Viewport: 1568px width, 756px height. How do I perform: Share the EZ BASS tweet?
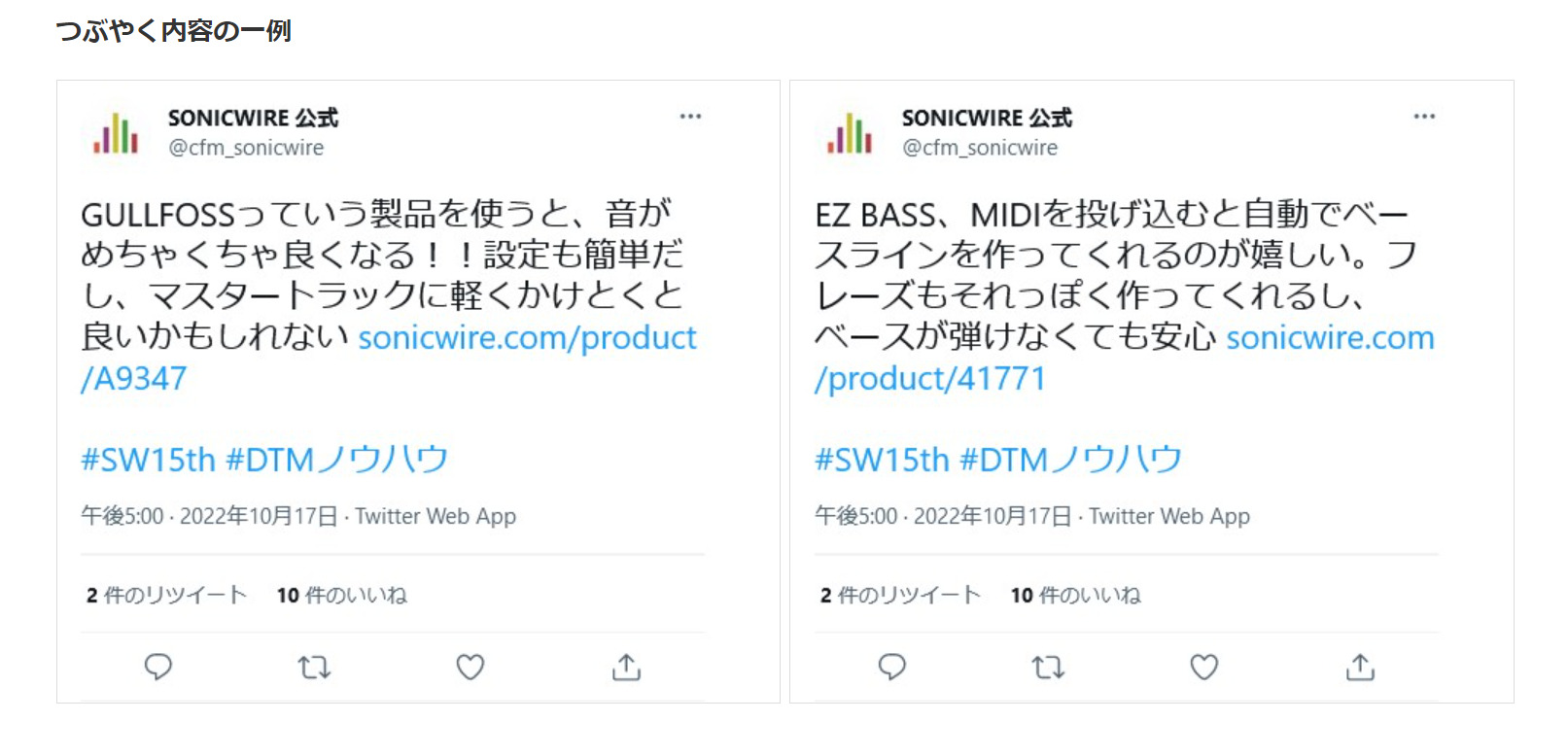pos(1361,667)
